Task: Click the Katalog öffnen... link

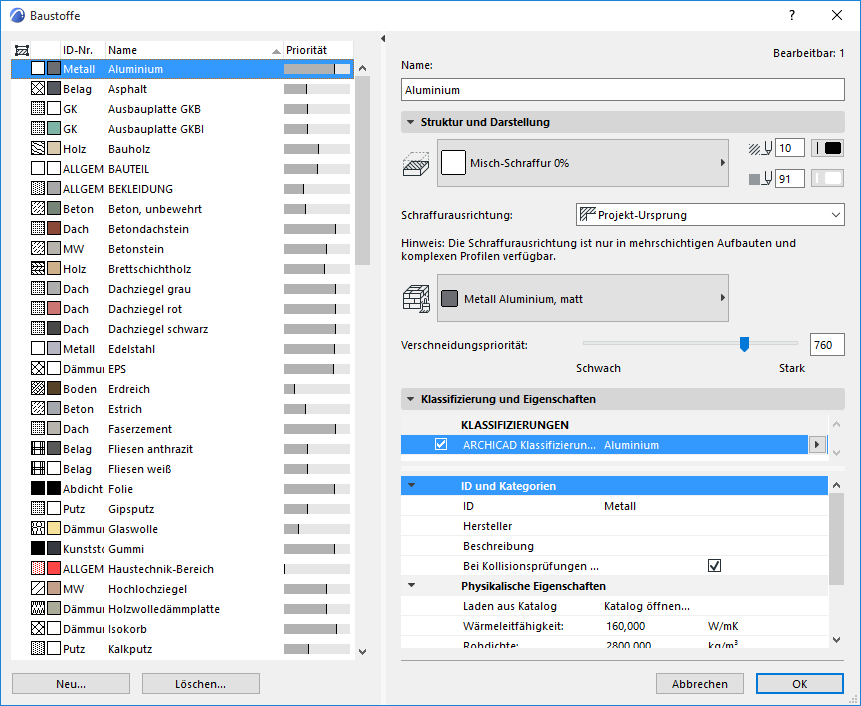Action: click(647, 606)
